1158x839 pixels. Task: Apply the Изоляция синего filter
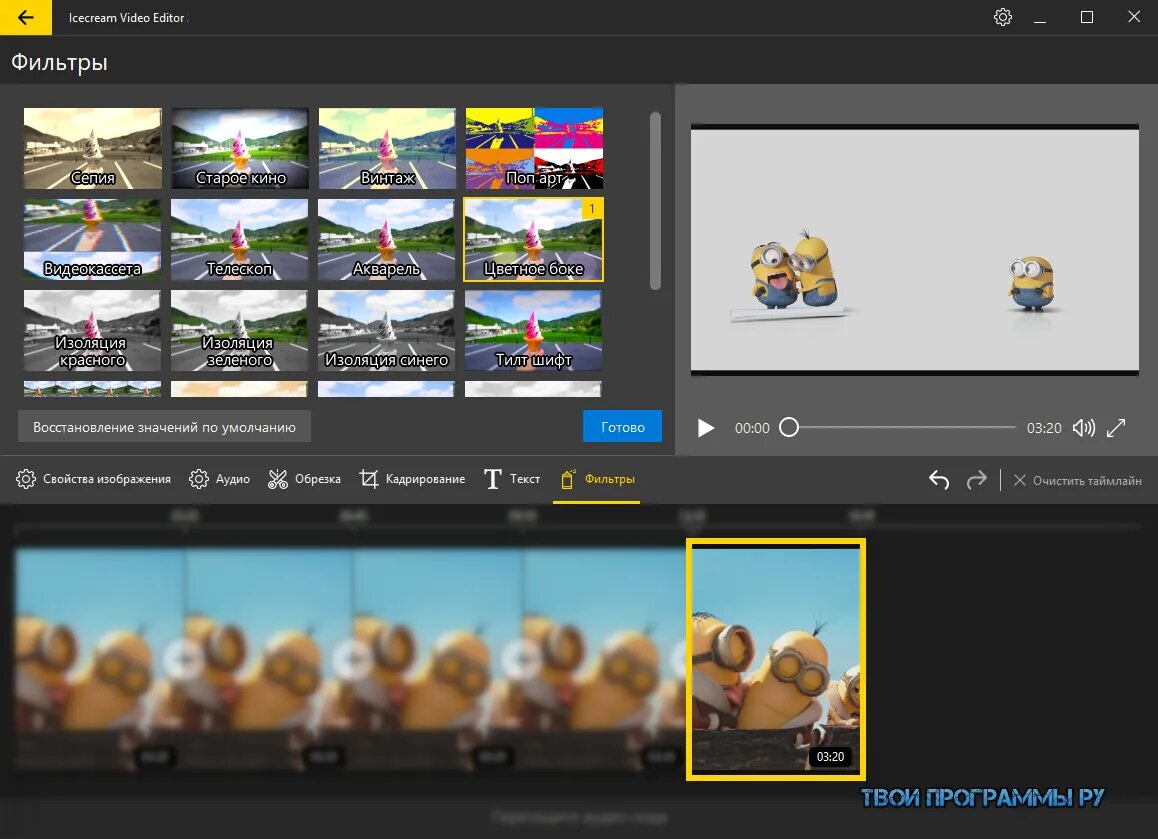point(387,330)
